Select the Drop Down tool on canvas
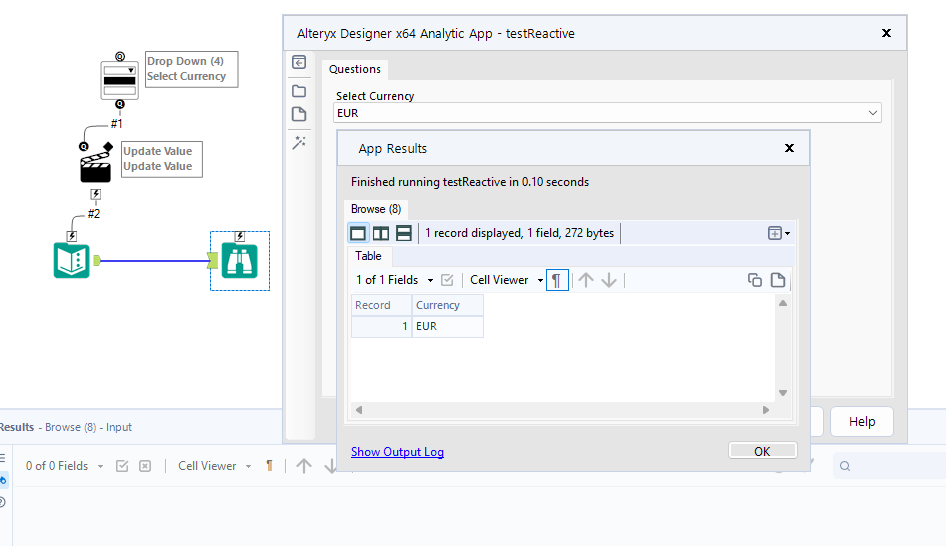 pos(119,80)
